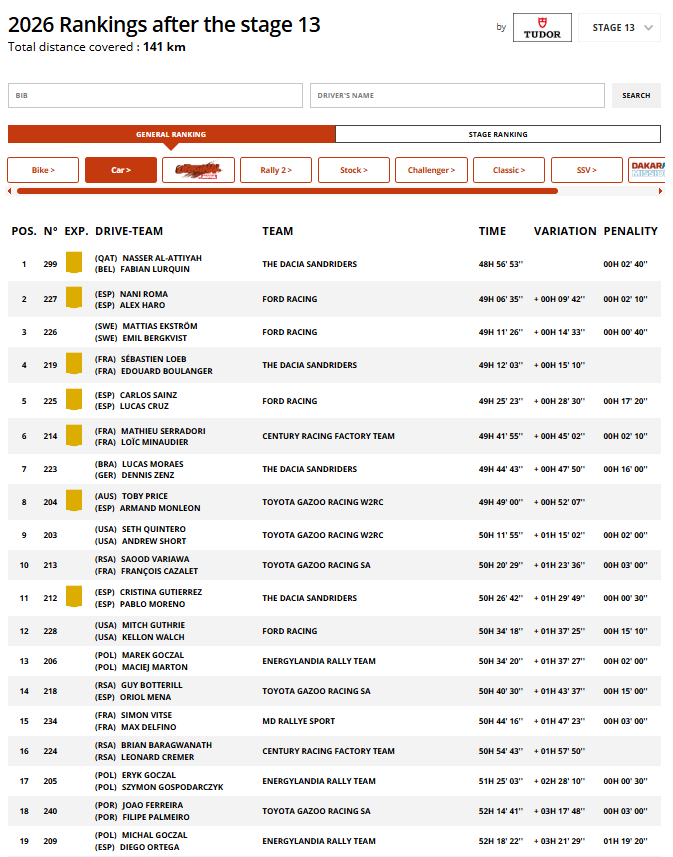The height and width of the screenshot is (857, 673).
Task: Click driver name JOAO FERREIRA
Action: [153, 806]
